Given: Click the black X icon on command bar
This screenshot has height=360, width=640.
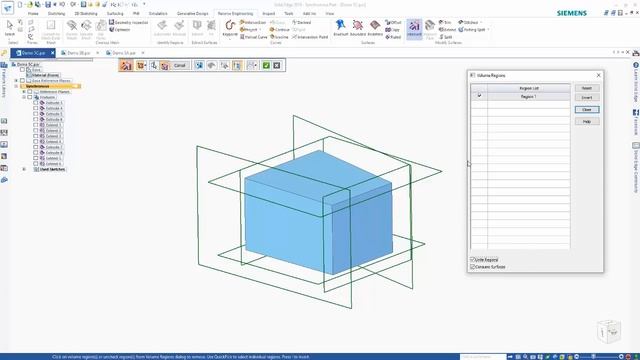Looking at the screenshot, I should click(x=277, y=65).
